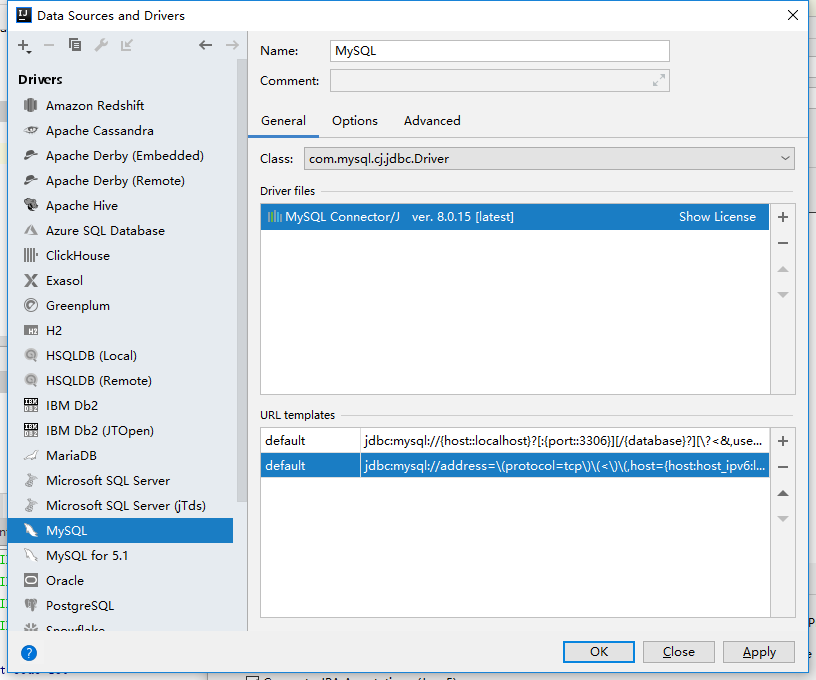
Task: Click the make global arrow icon in toolbar
Action: pyautogui.click(x=126, y=45)
